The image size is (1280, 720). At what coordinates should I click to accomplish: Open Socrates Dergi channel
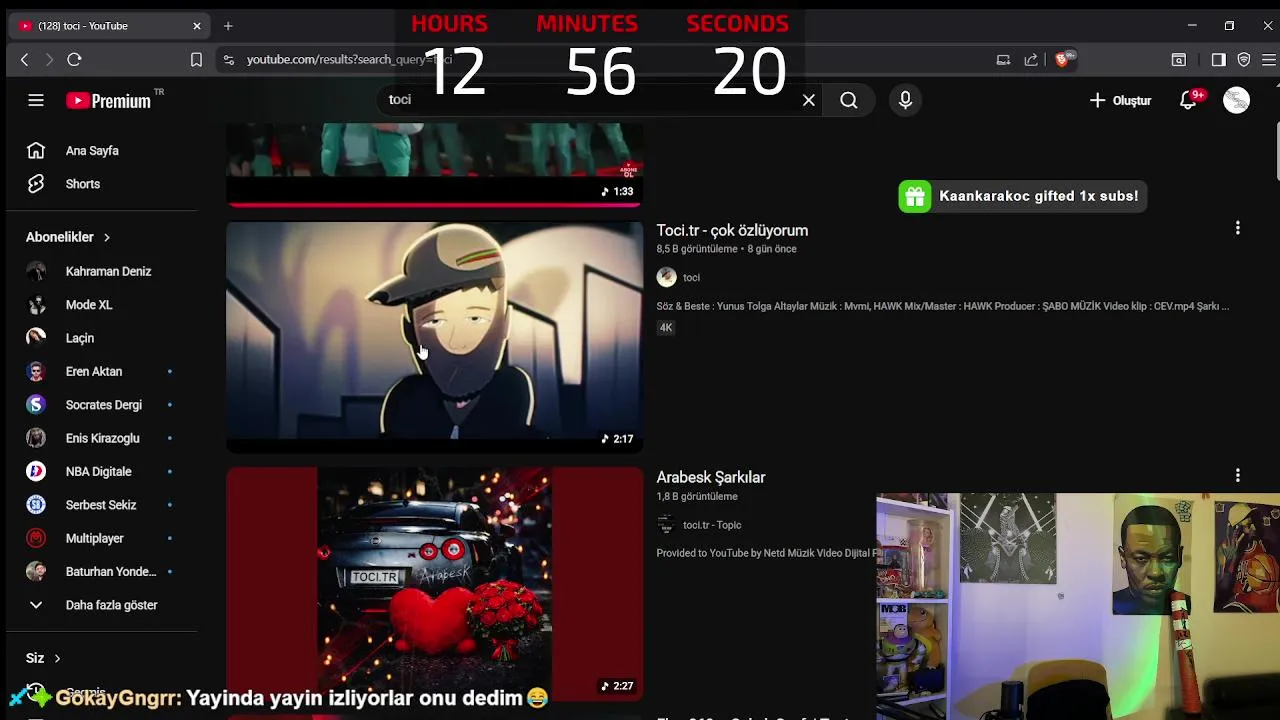point(102,405)
